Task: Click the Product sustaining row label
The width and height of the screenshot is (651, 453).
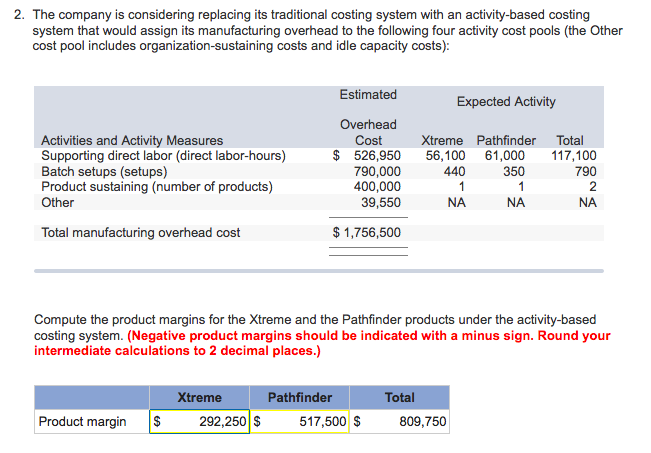Action: click(157, 186)
